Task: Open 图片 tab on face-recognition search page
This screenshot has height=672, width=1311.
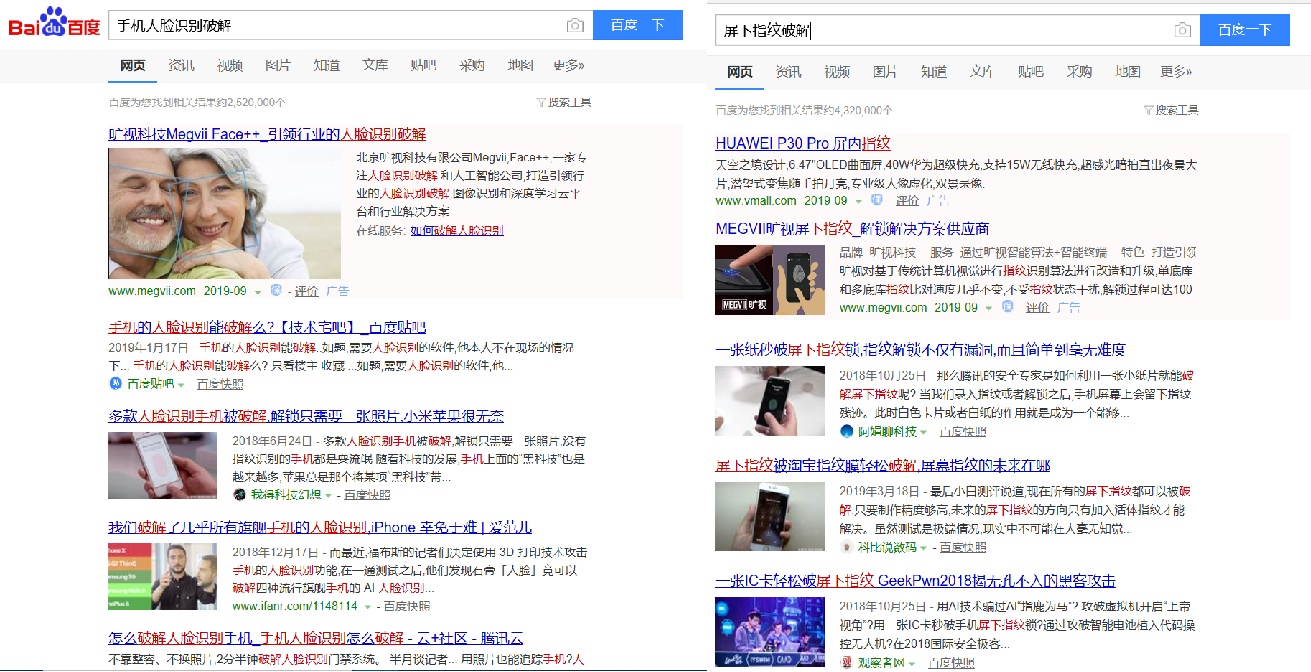Action: pos(278,65)
